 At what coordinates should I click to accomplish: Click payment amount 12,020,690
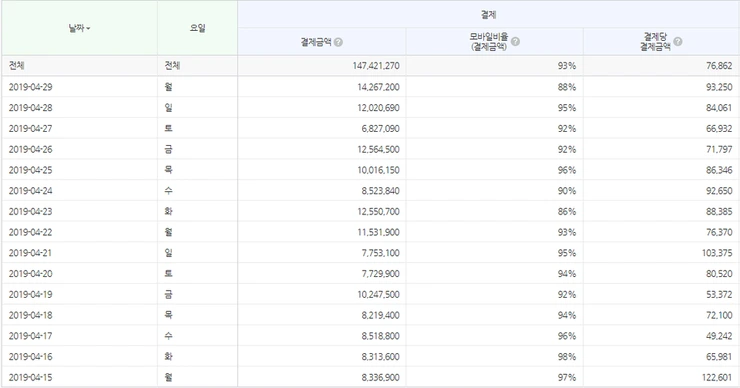[x=378, y=108]
